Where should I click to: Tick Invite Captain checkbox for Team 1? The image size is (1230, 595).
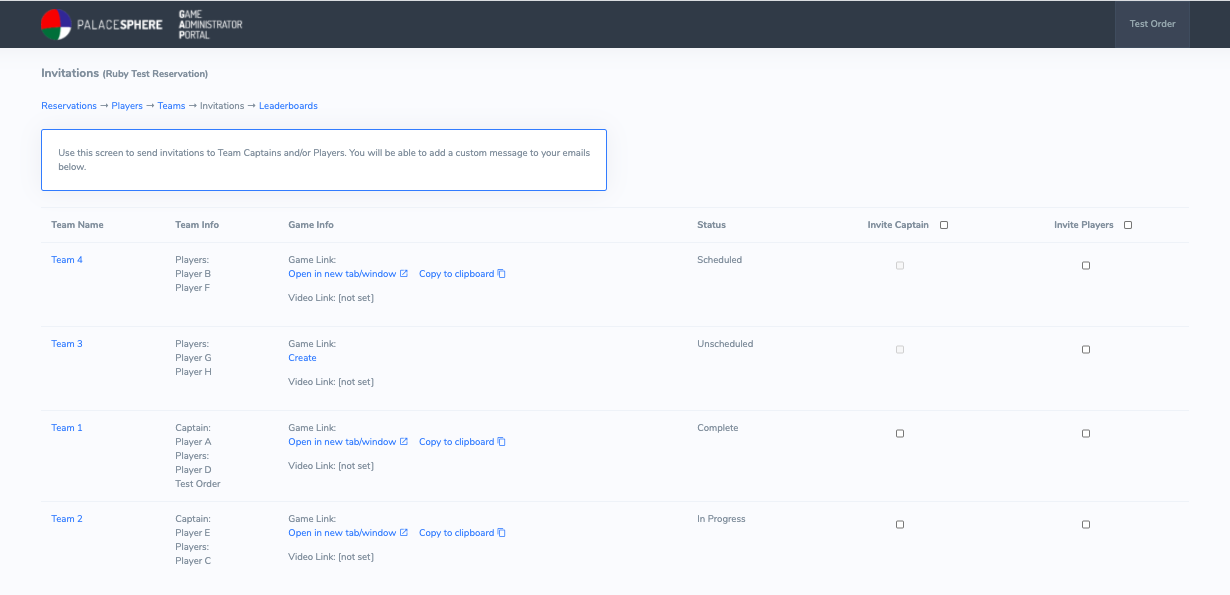[x=900, y=434]
